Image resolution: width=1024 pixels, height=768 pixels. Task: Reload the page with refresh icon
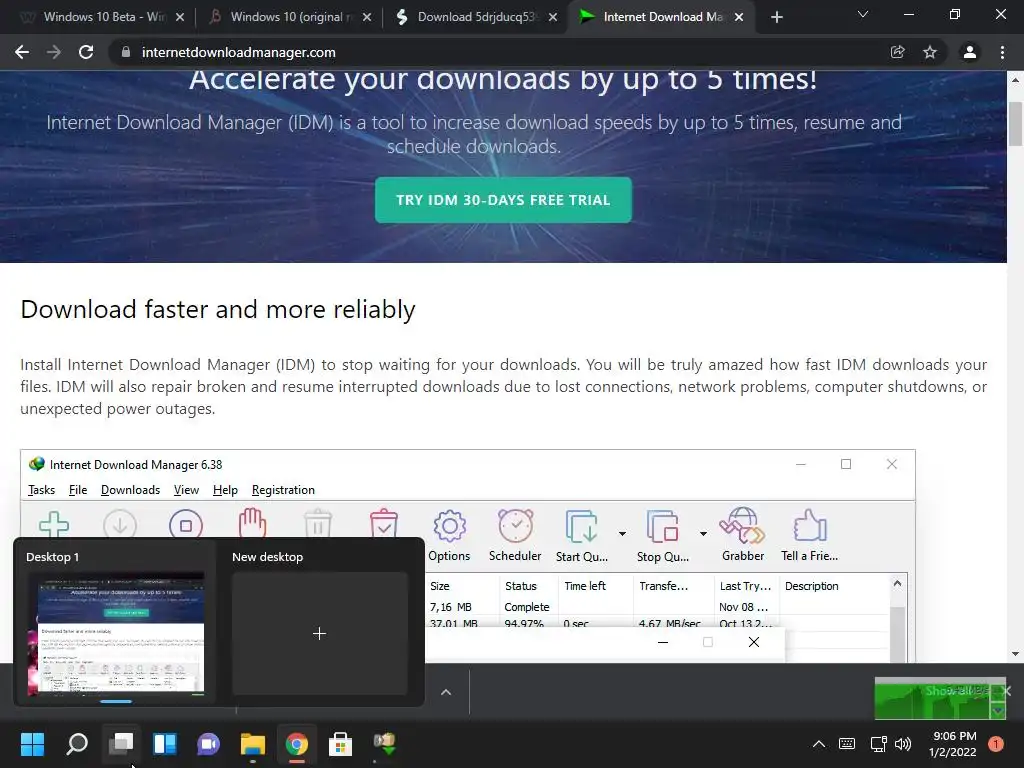tap(86, 52)
